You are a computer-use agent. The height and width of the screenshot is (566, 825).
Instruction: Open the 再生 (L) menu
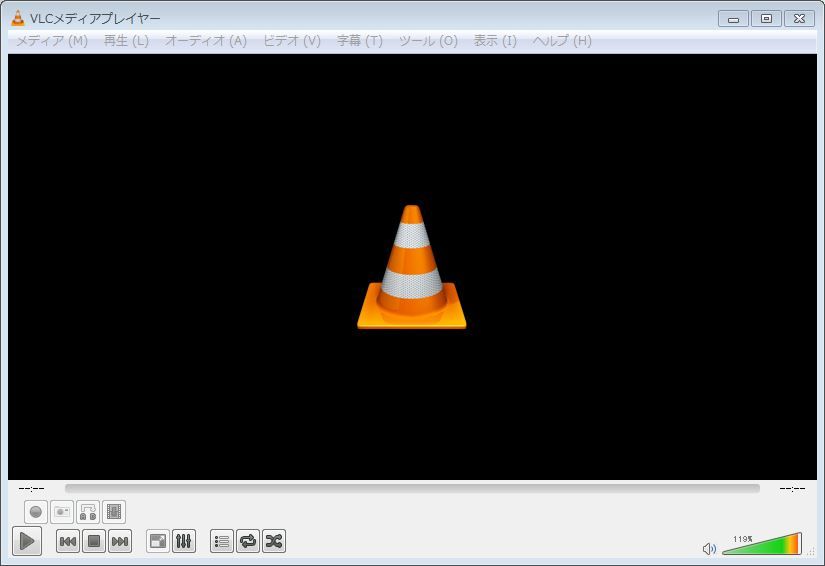[126, 41]
